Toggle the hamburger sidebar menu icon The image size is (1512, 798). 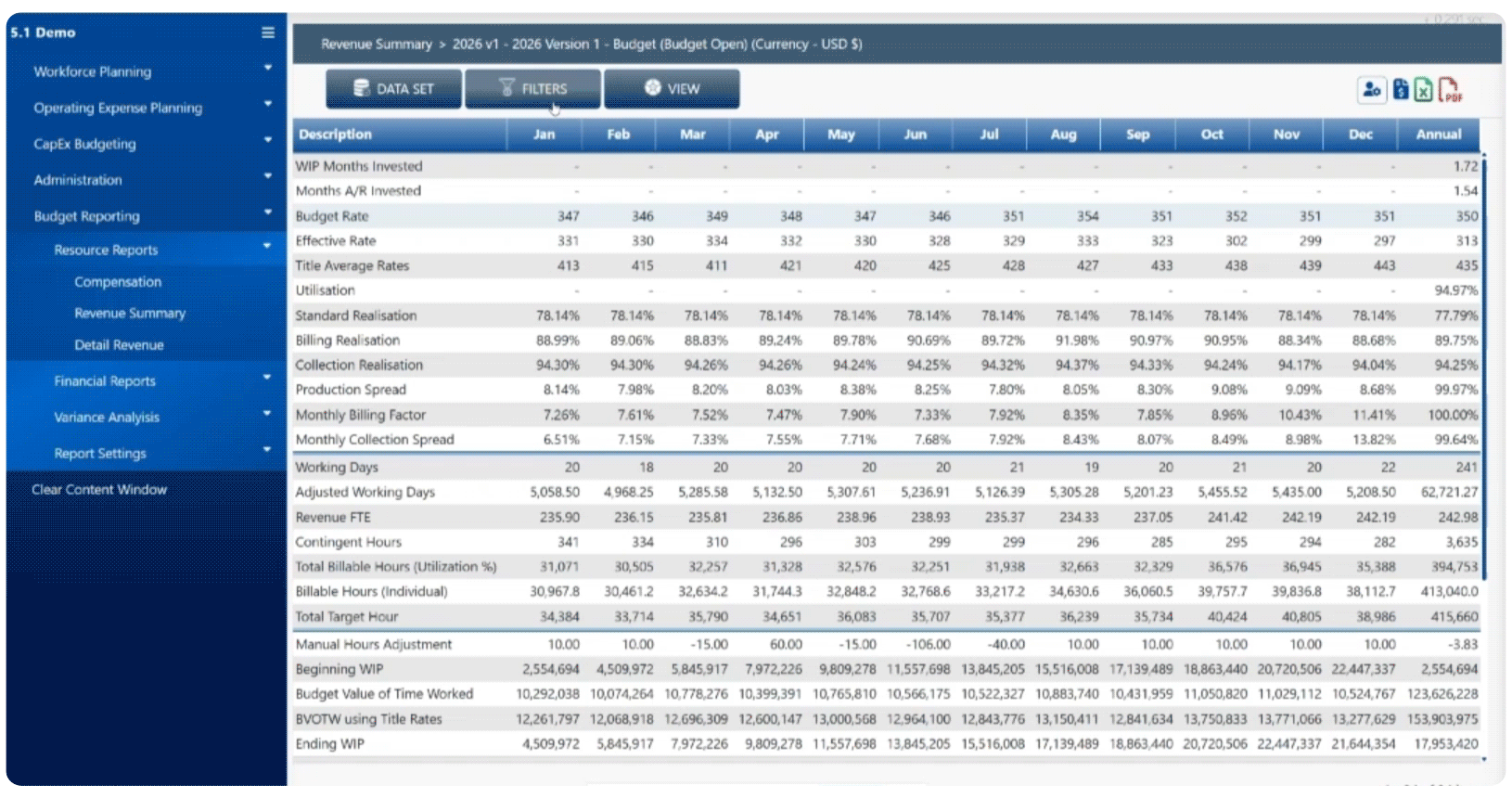tap(268, 32)
